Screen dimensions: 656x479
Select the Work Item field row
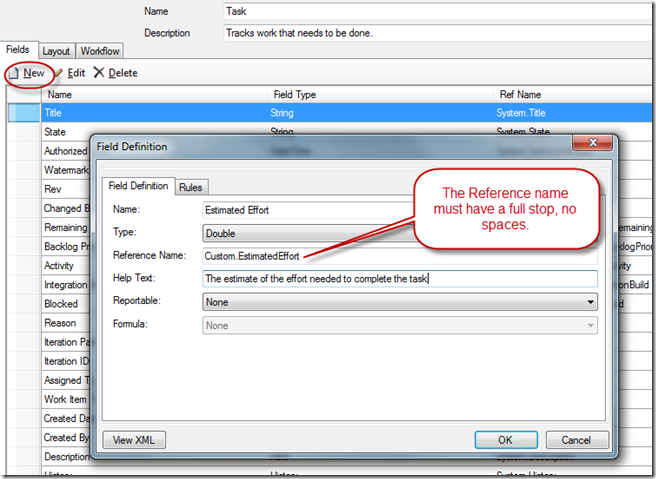pyautogui.click(x=65, y=399)
